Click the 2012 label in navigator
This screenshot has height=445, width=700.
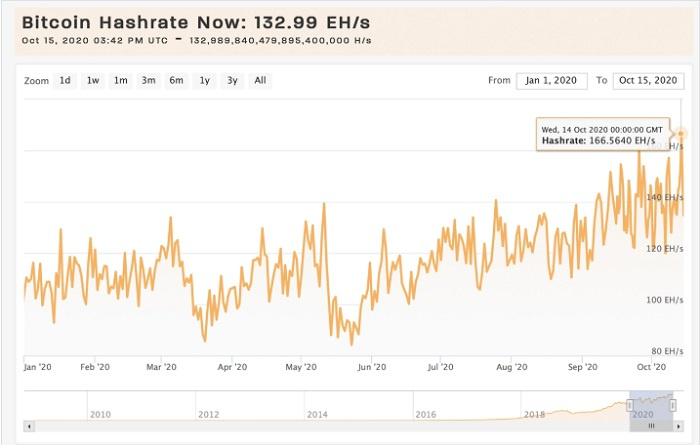(209, 415)
